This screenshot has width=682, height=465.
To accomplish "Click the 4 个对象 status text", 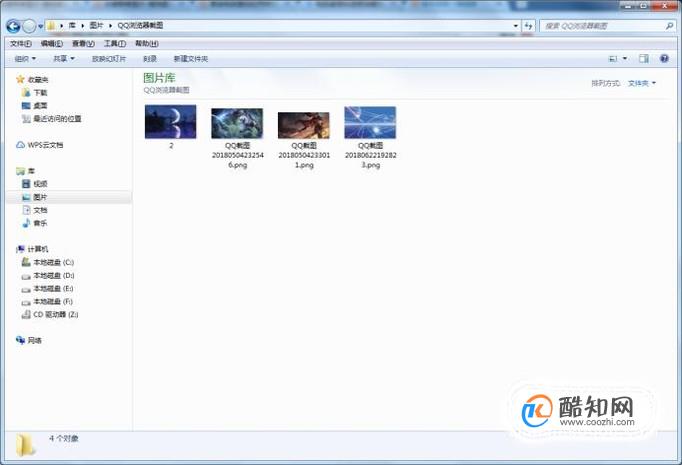I will [x=64, y=438].
